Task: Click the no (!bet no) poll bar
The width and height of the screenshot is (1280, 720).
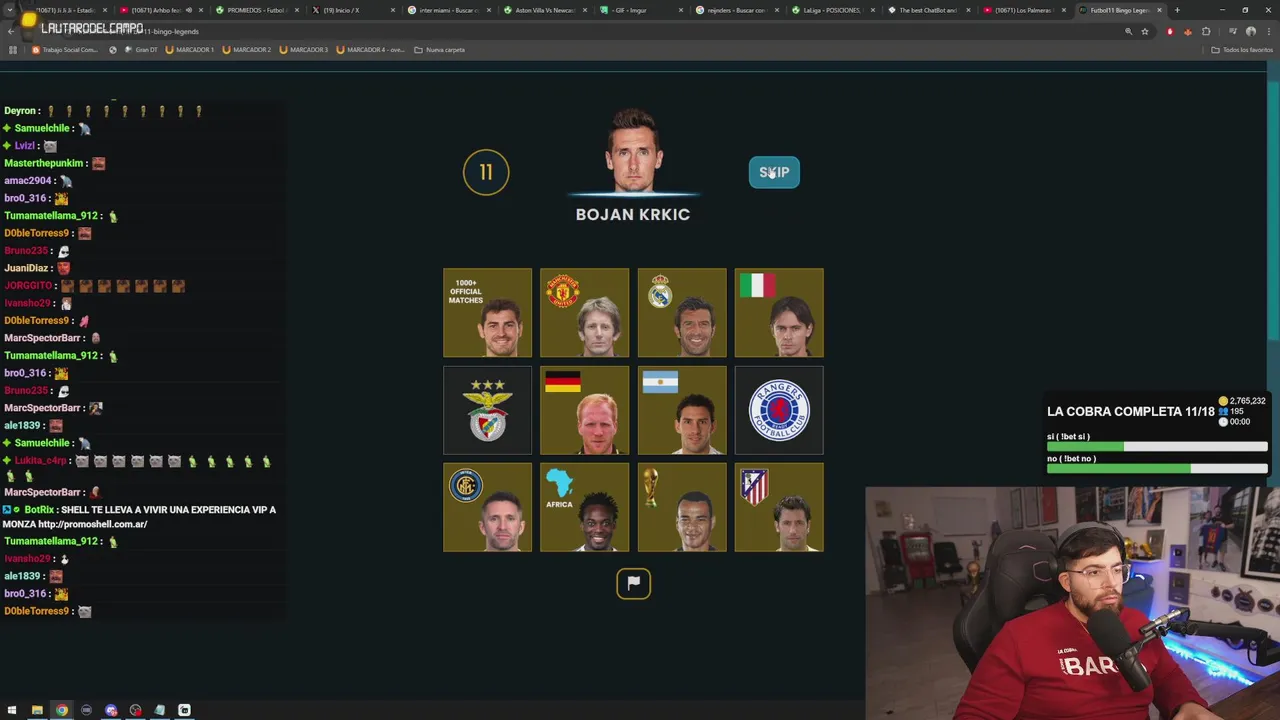Action: point(1157,469)
